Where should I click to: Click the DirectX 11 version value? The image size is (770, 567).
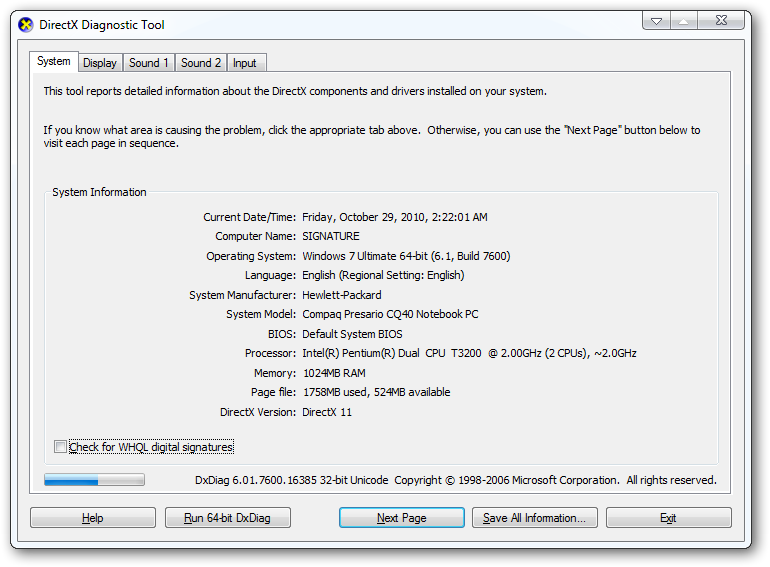(x=327, y=412)
